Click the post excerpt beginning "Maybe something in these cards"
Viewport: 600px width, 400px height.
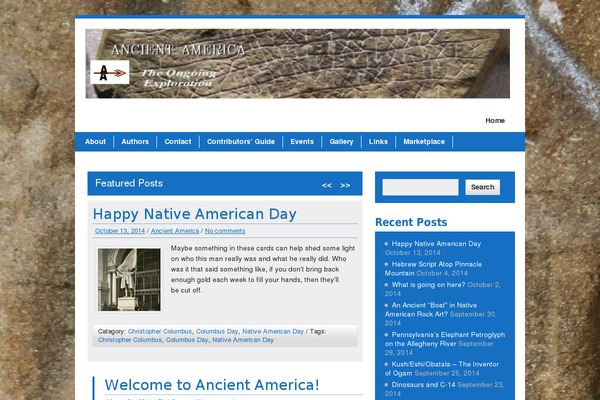262,269
